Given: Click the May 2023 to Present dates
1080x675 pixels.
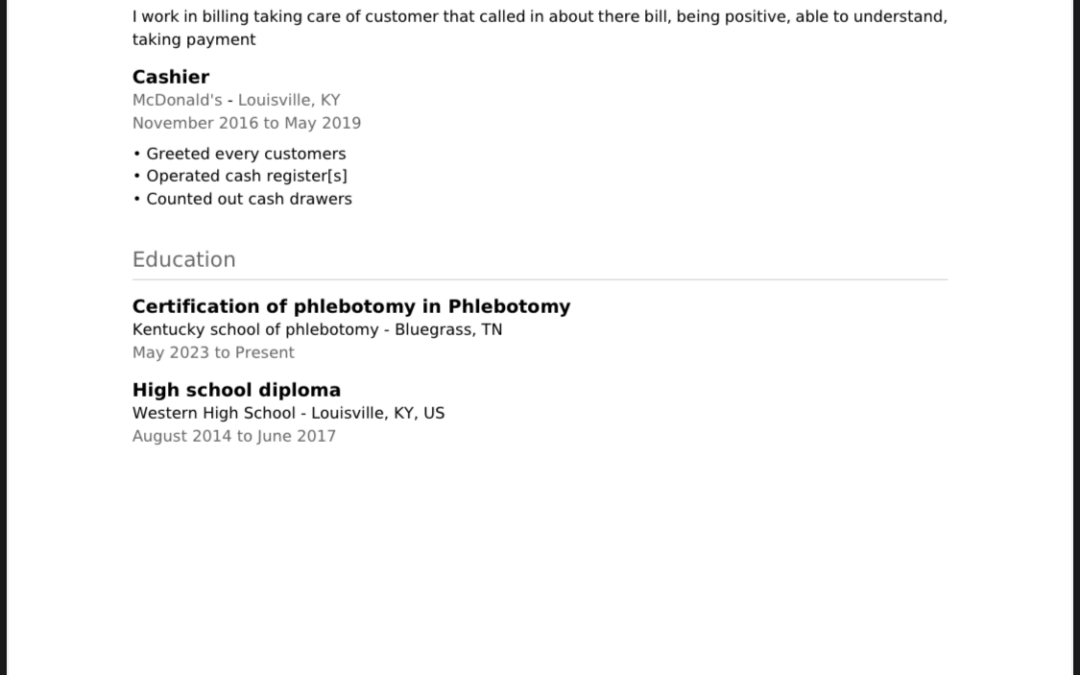Looking at the screenshot, I should tap(214, 353).
